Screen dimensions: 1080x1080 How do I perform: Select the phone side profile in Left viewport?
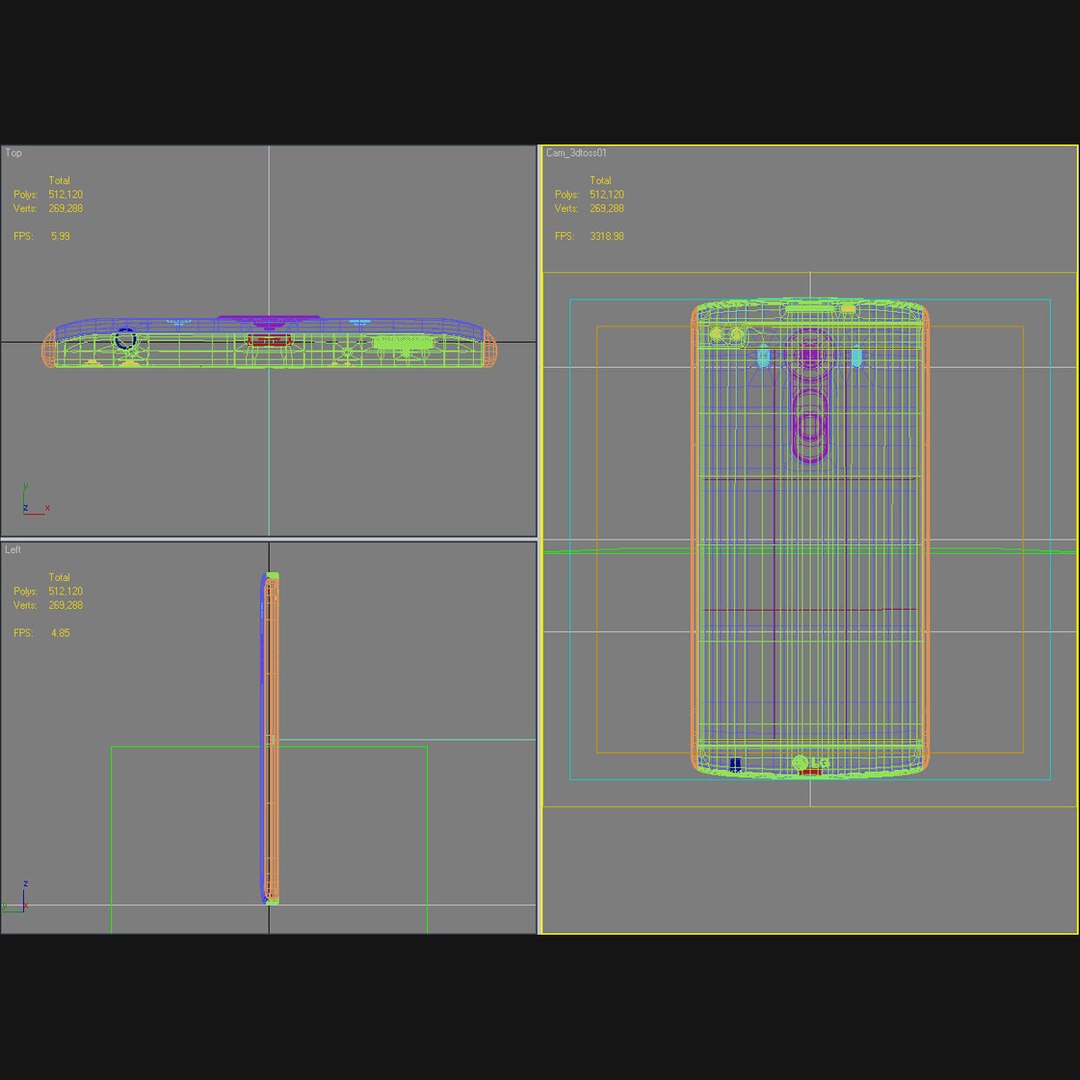270,738
